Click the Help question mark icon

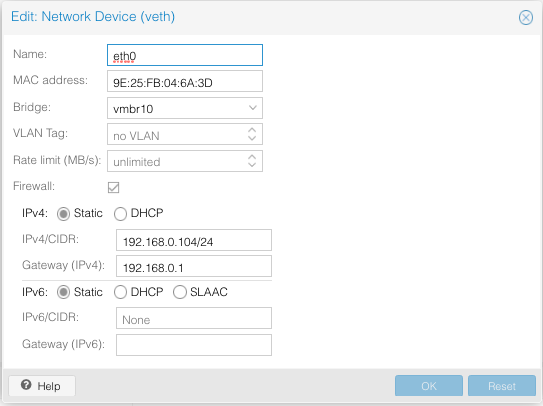click(26, 385)
